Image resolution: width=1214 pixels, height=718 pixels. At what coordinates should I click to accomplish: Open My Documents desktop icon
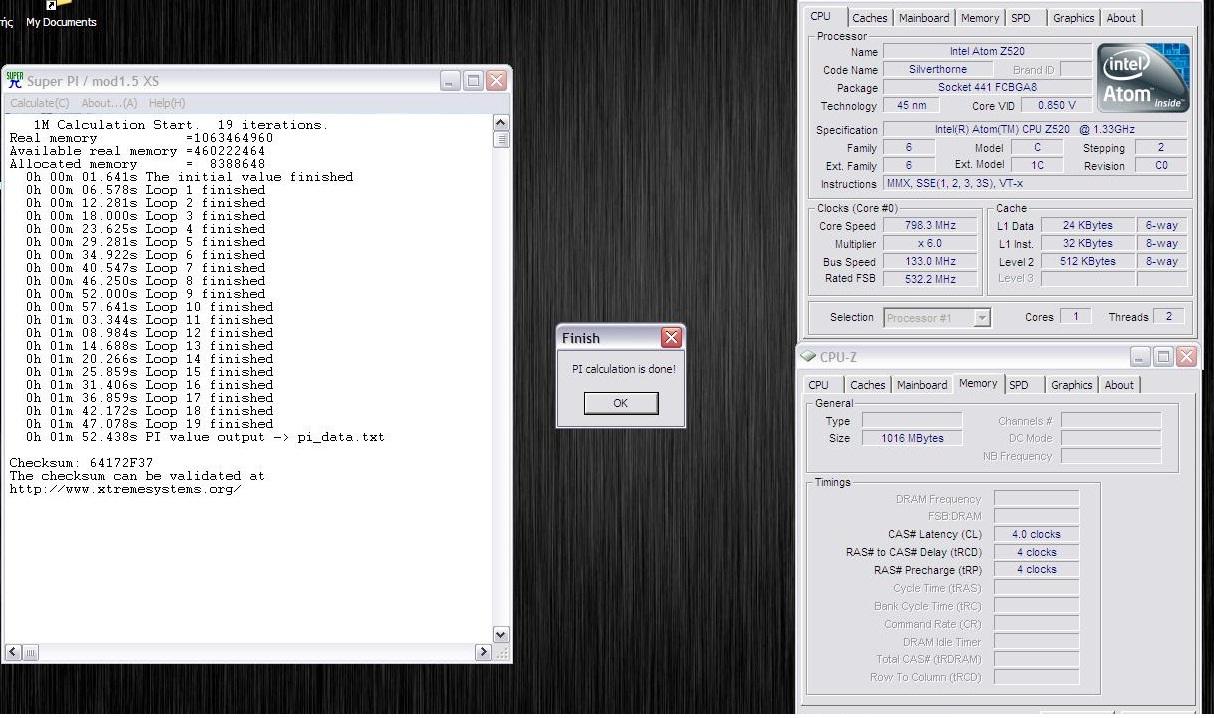61,15
